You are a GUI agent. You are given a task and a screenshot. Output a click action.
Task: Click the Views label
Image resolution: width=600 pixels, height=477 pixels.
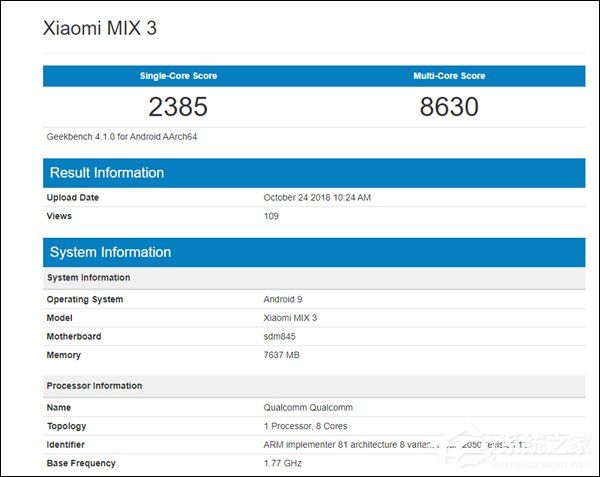pos(59,216)
